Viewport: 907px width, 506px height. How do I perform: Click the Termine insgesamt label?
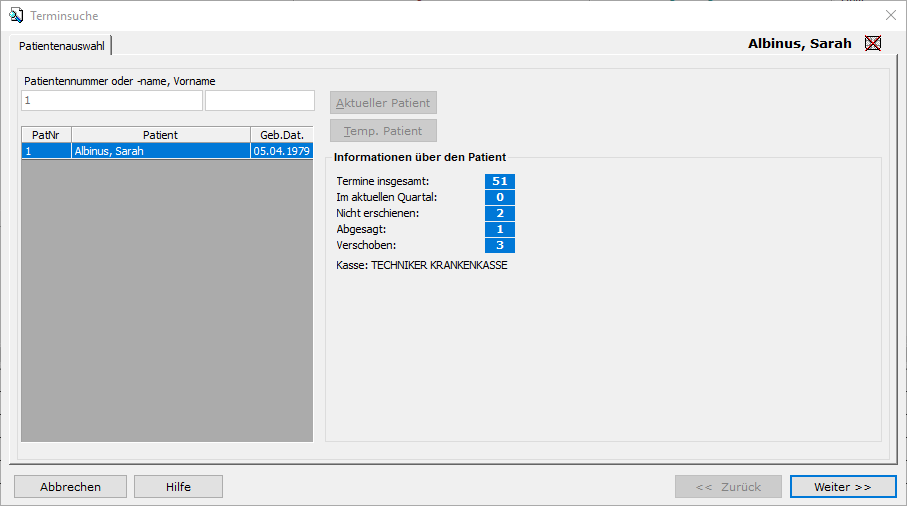point(383,181)
